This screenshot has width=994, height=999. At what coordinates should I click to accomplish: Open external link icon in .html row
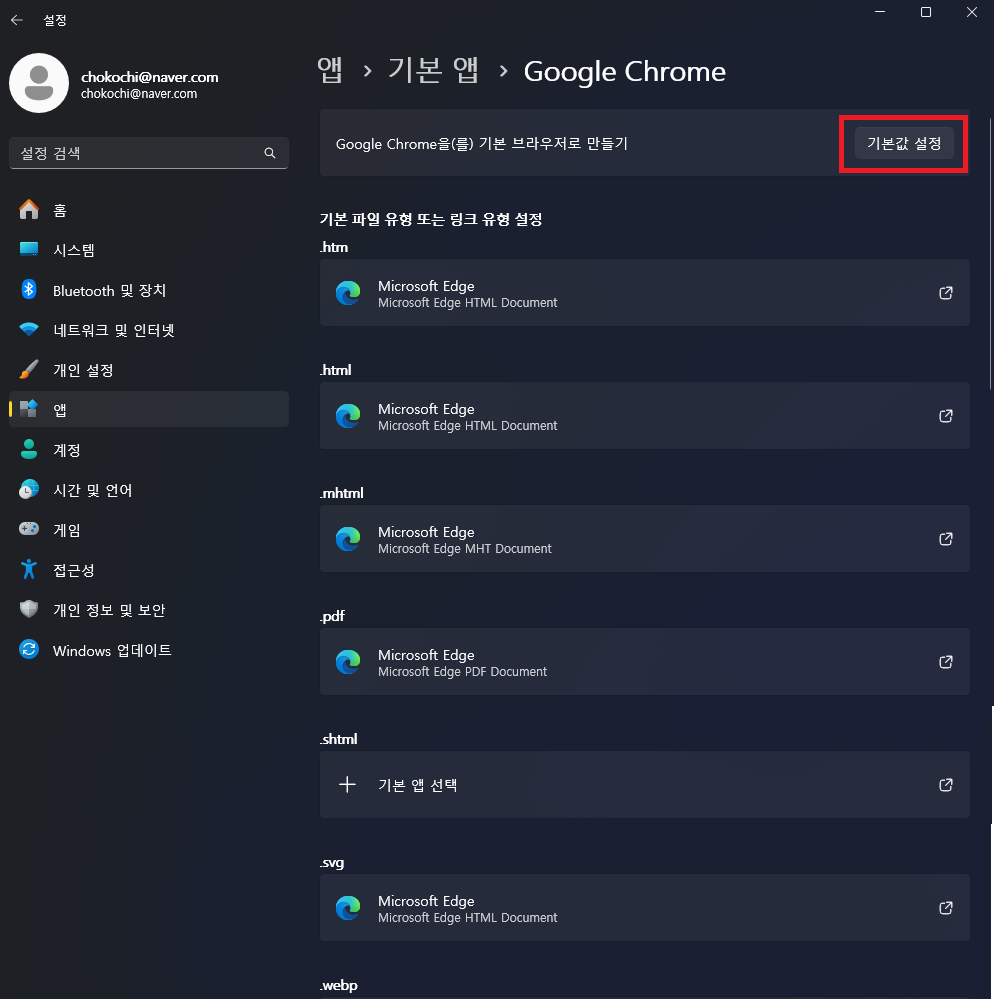point(946,416)
